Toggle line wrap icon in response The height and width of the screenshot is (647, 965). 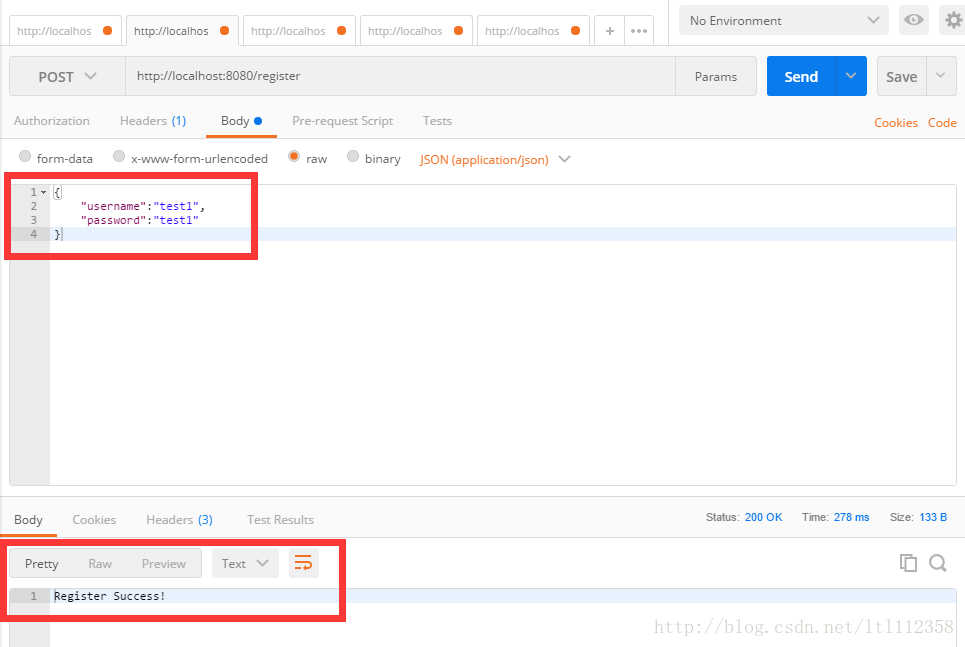pyautogui.click(x=303, y=563)
